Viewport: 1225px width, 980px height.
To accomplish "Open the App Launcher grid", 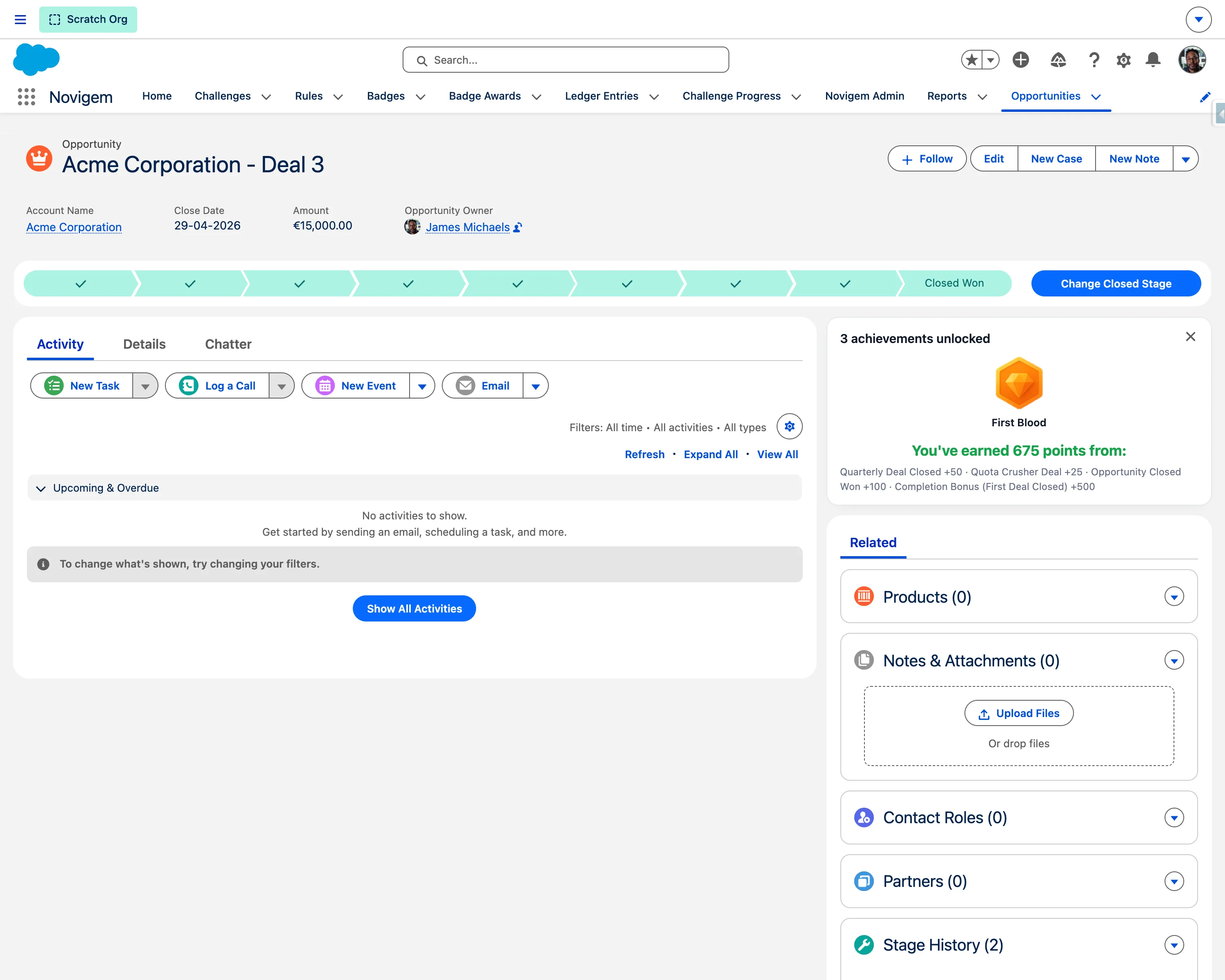I will coord(26,97).
